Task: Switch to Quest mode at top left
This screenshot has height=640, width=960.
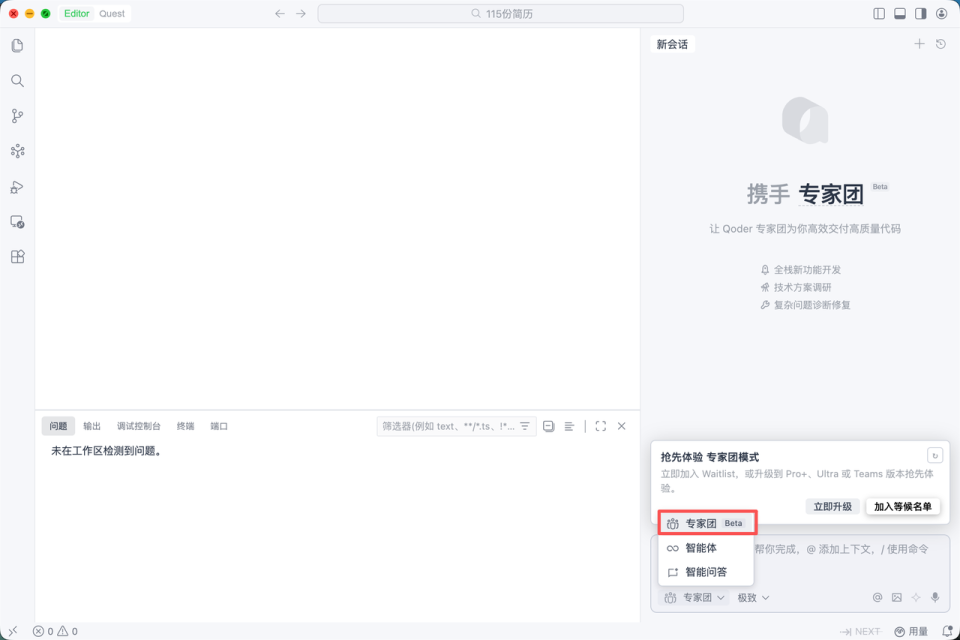Action: click(x=110, y=13)
